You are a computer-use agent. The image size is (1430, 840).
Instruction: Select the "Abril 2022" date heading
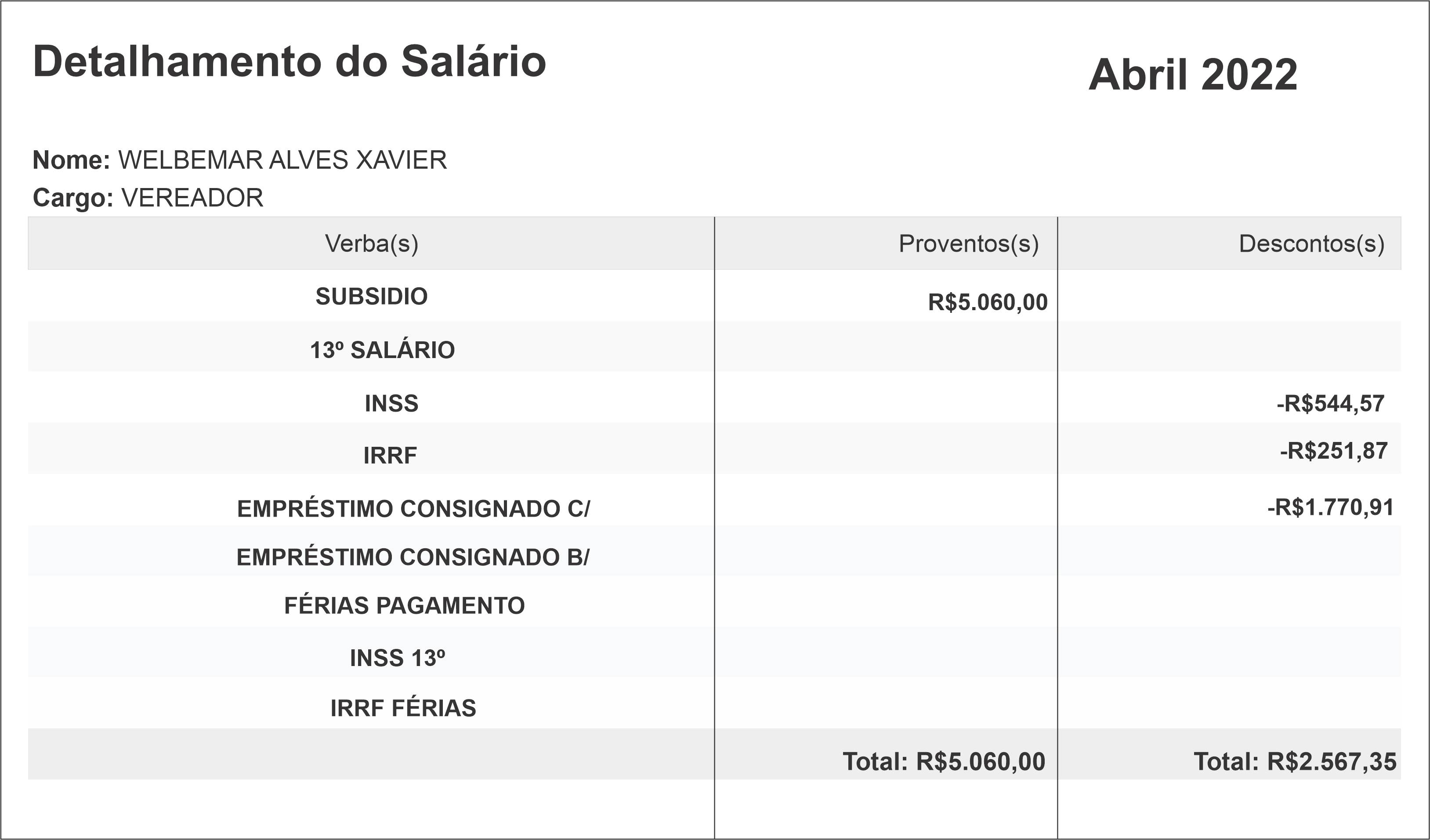coord(1193,74)
